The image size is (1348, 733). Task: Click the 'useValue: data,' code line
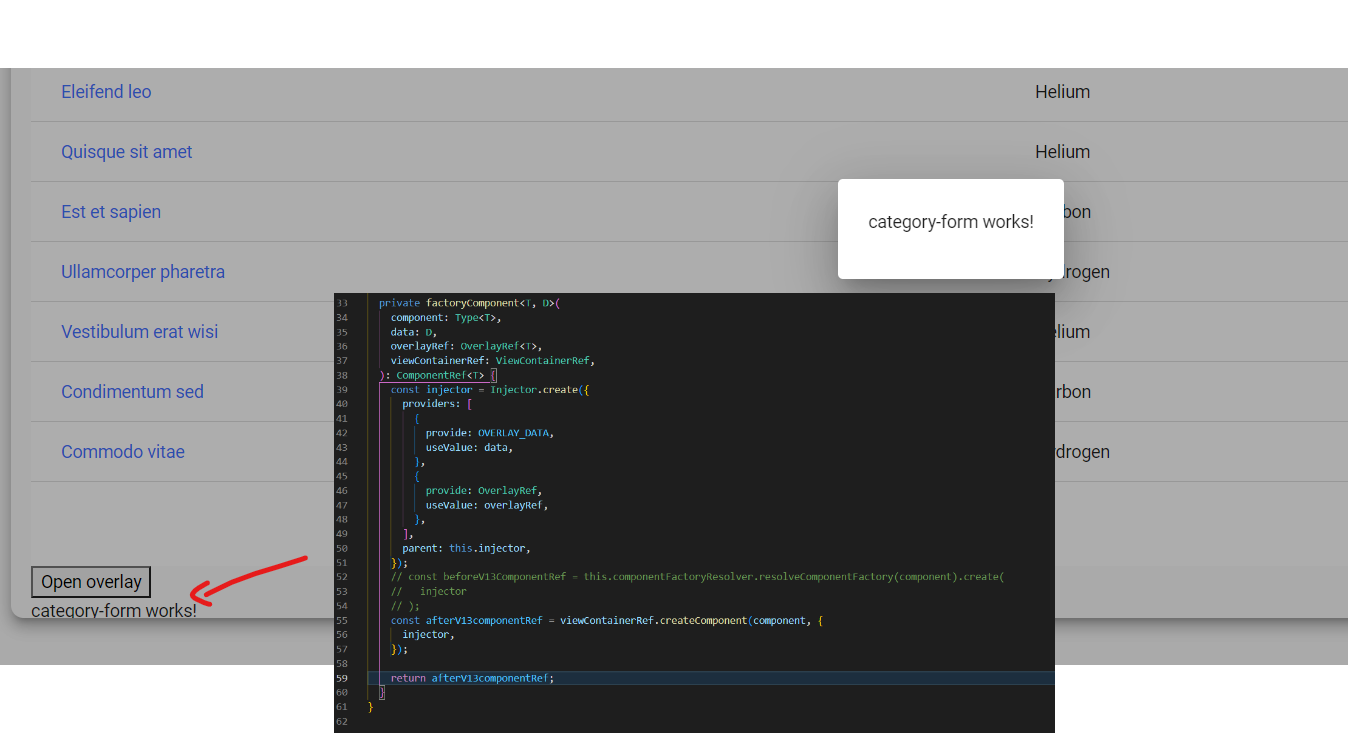470,447
